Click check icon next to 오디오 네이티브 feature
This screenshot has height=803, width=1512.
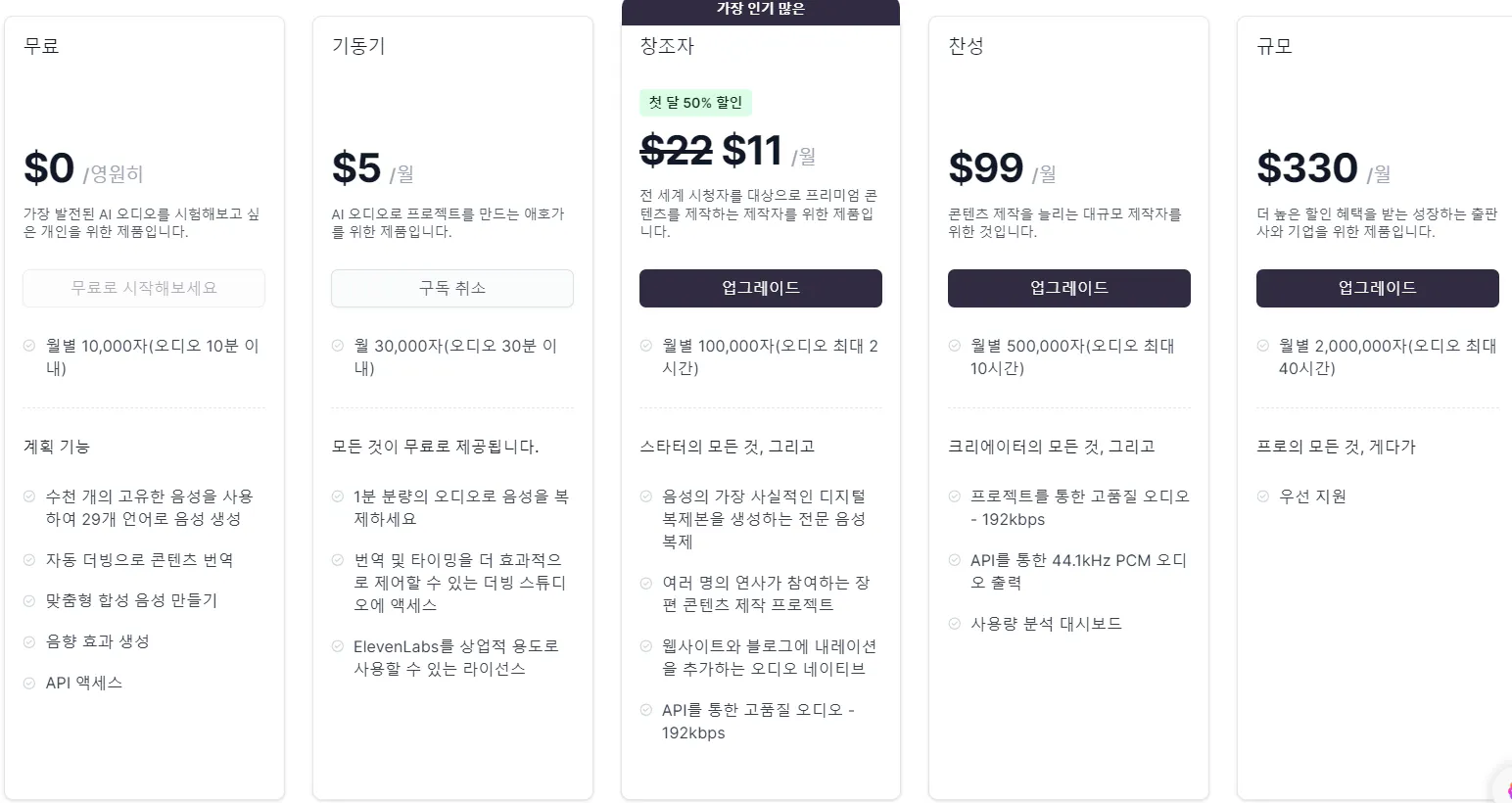coord(646,646)
